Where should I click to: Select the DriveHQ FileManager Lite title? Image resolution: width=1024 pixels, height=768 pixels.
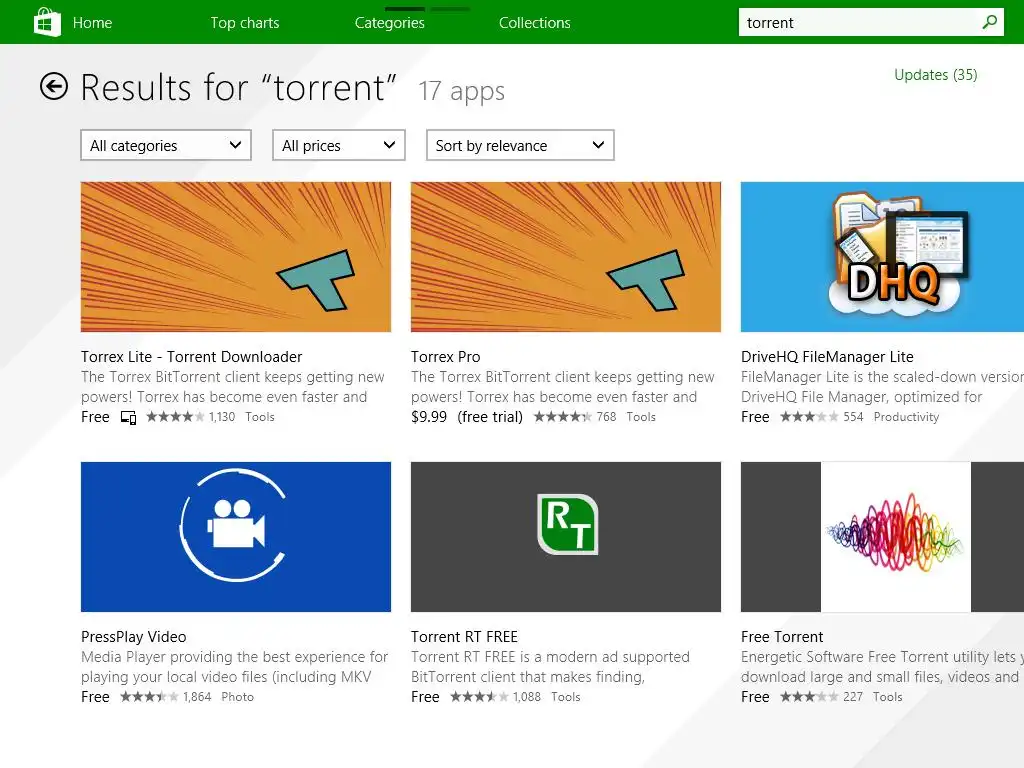click(827, 357)
